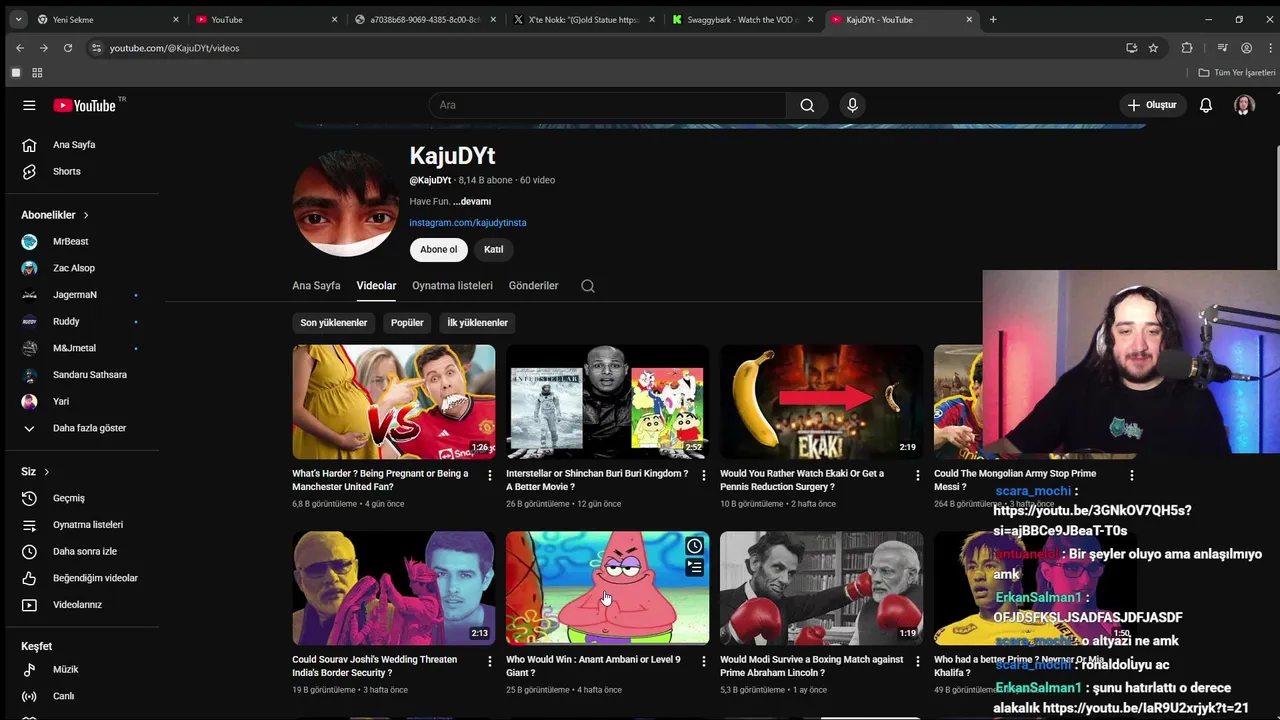Open options menu for Ekaki video
1280x720 pixels.
[x=917, y=476]
